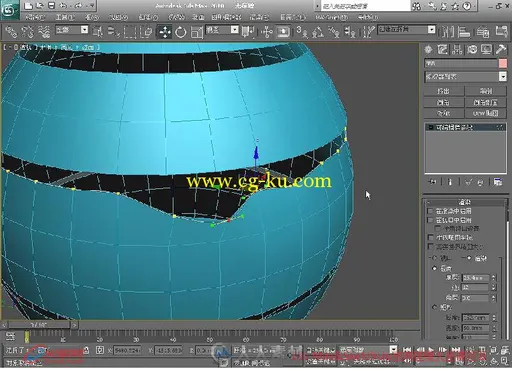Select the editable spline entry in modifier stack
This screenshot has height=369, width=512.
465,127
